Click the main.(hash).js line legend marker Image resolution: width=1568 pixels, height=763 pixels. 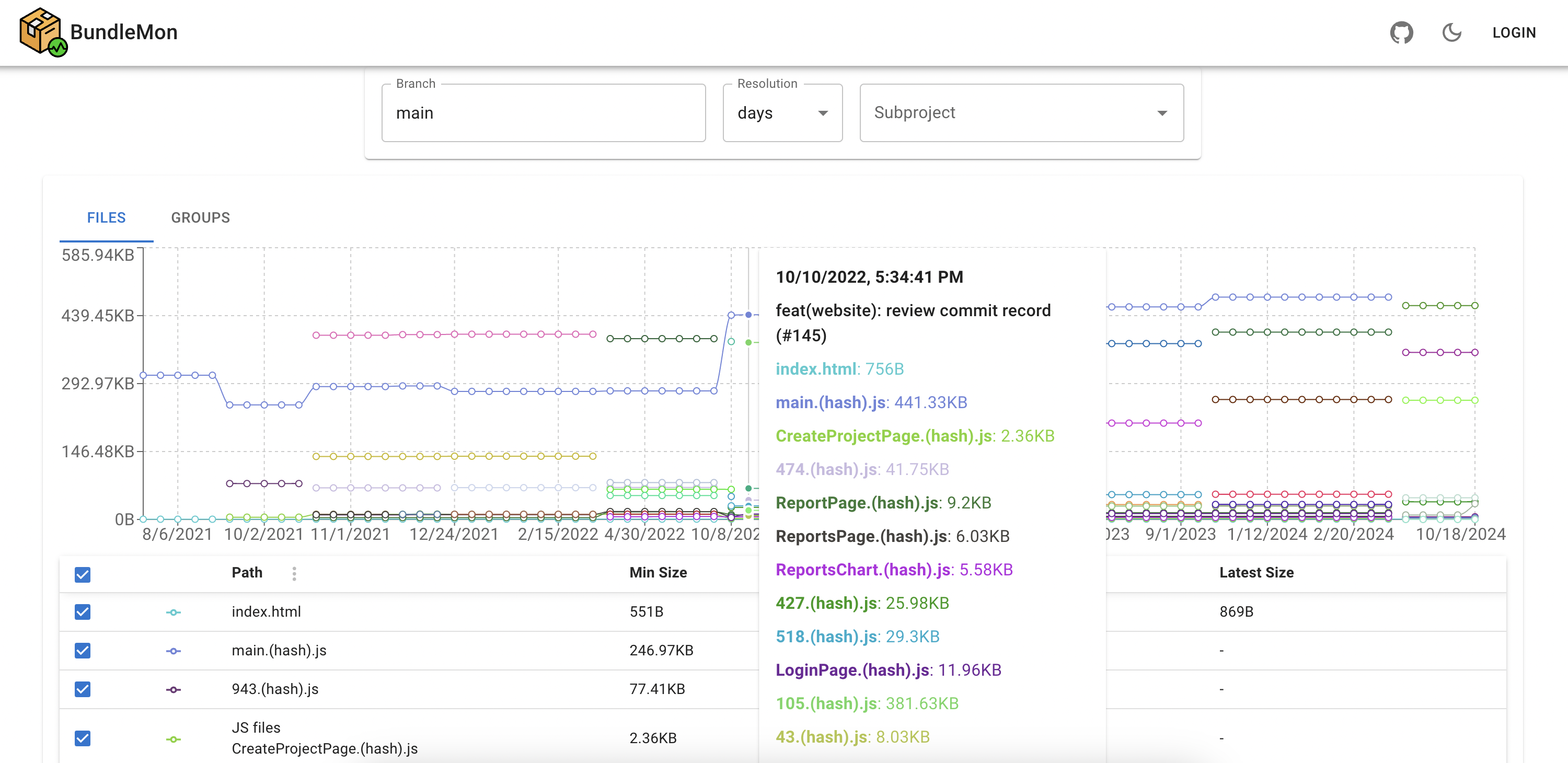point(174,651)
